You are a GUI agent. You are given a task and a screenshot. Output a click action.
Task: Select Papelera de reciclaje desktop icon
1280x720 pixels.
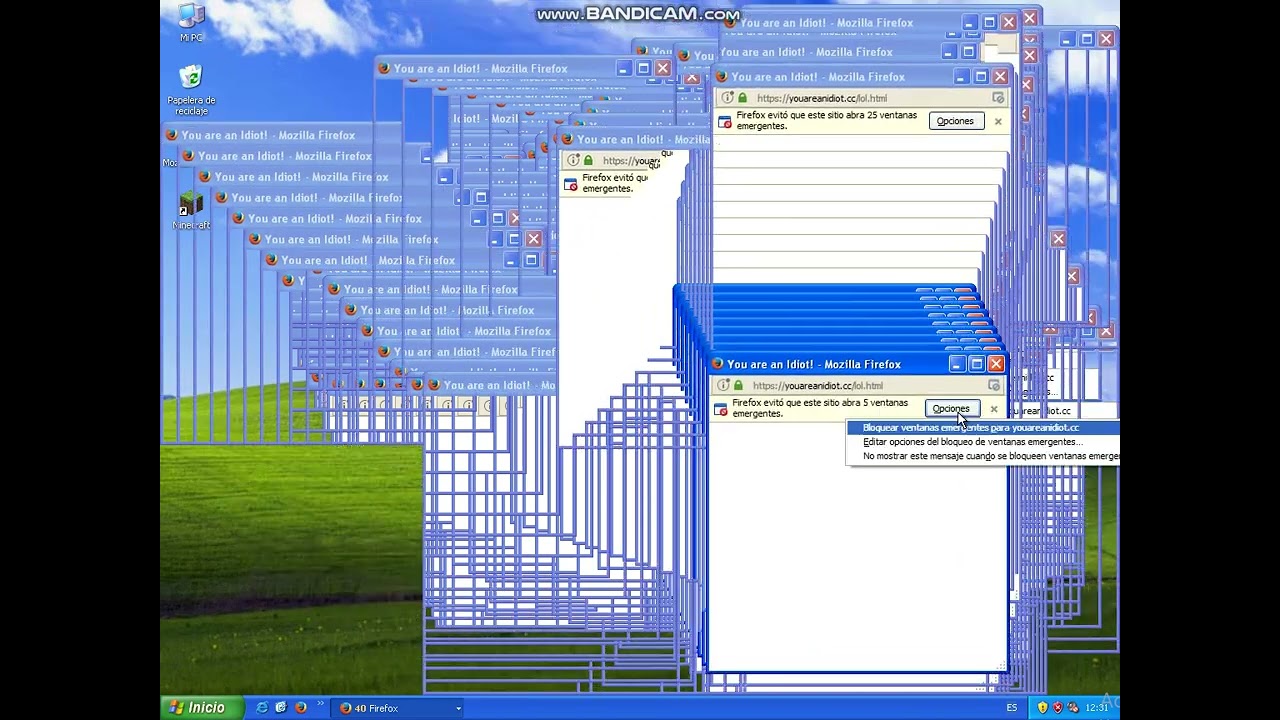click(x=191, y=90)
